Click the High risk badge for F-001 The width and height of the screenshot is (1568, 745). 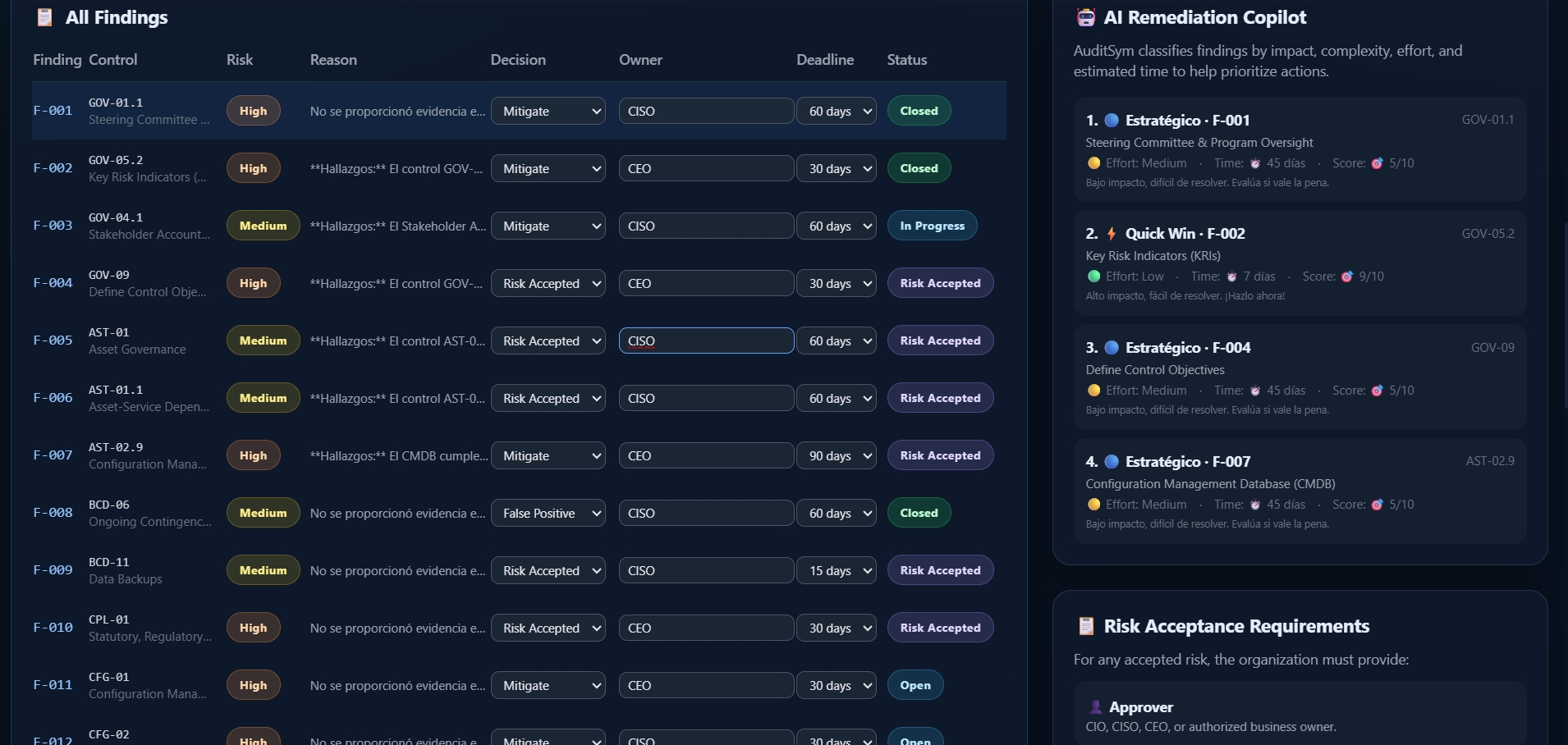point(253,111)
